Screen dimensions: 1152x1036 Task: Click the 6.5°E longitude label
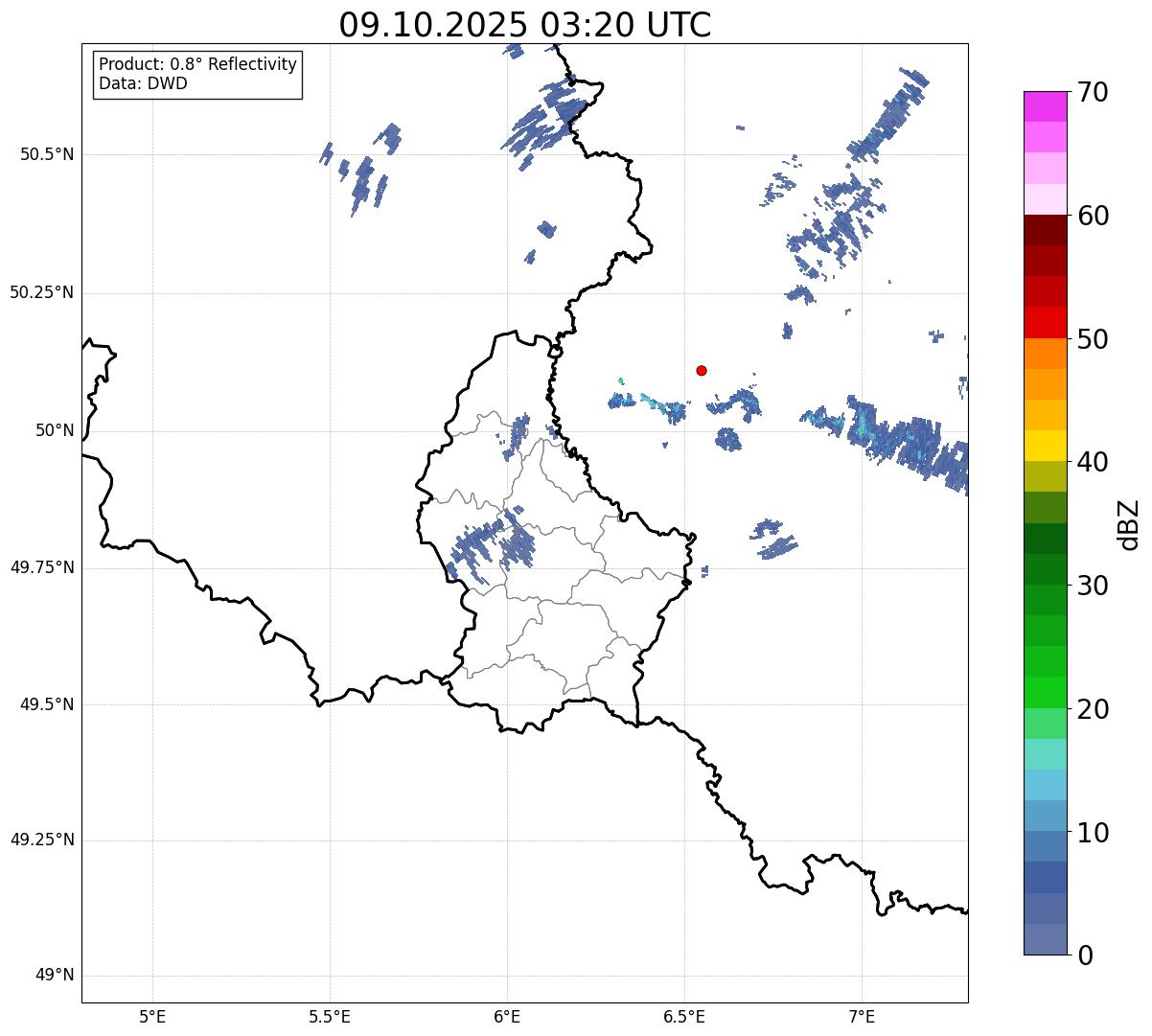coord(684,1016)
